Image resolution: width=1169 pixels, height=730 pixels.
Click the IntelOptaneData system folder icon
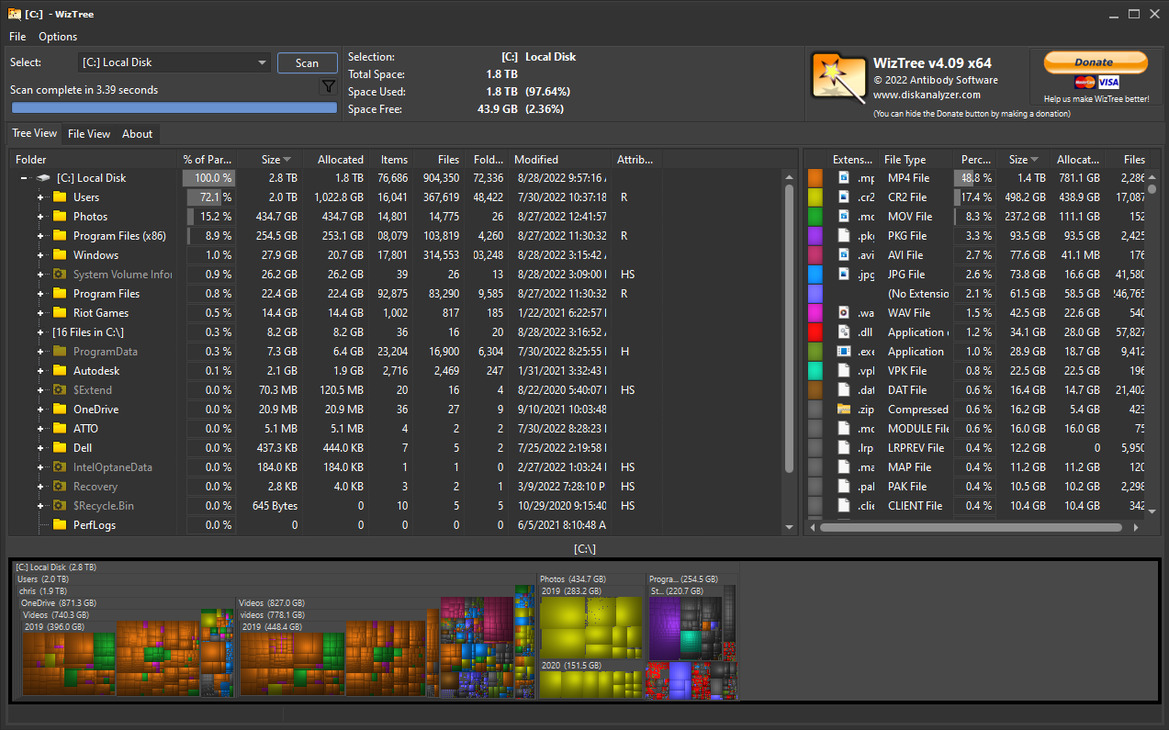(60, 467)
